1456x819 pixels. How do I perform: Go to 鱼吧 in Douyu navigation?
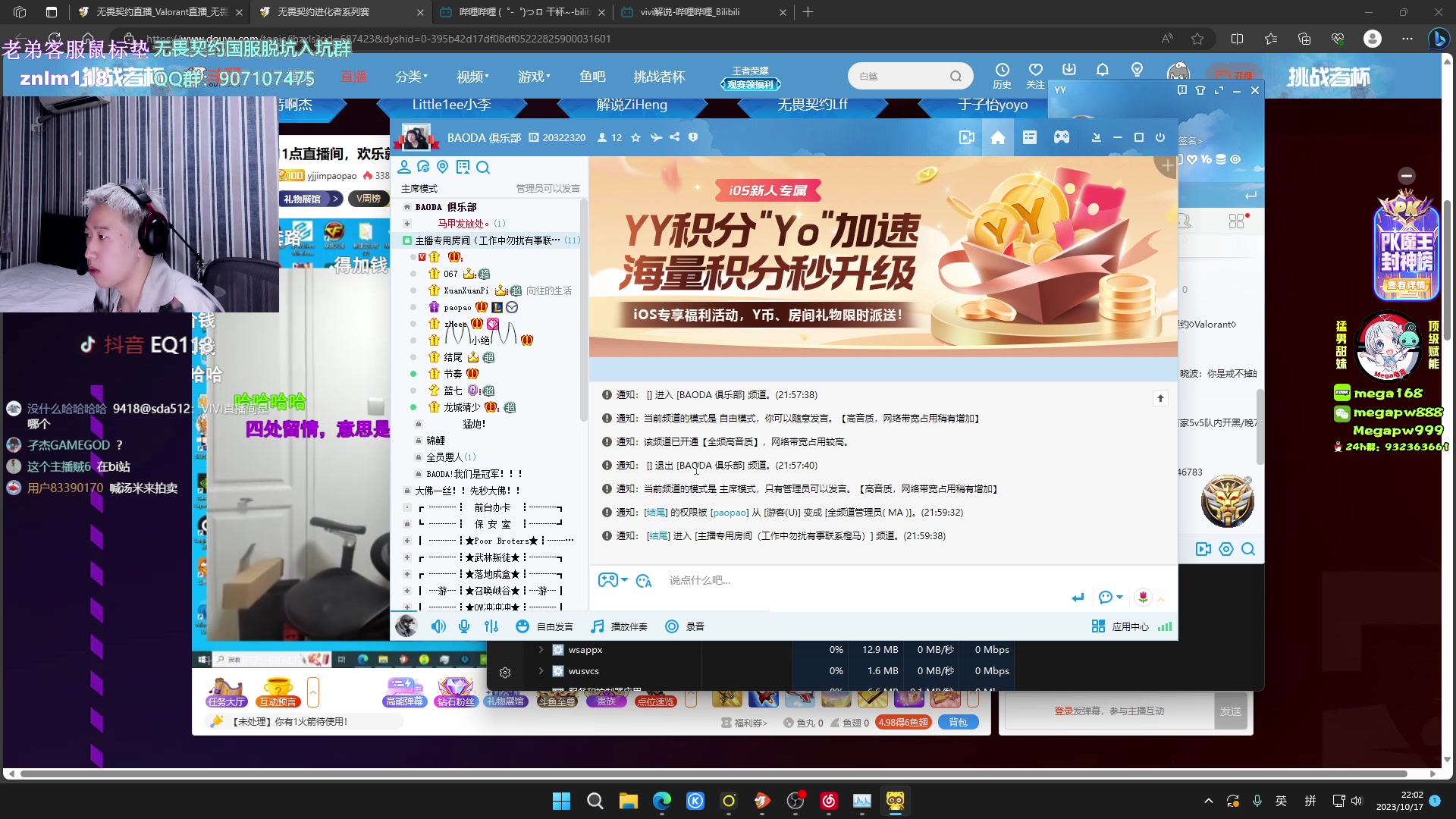pyautogui.click(x=592, y=77)
